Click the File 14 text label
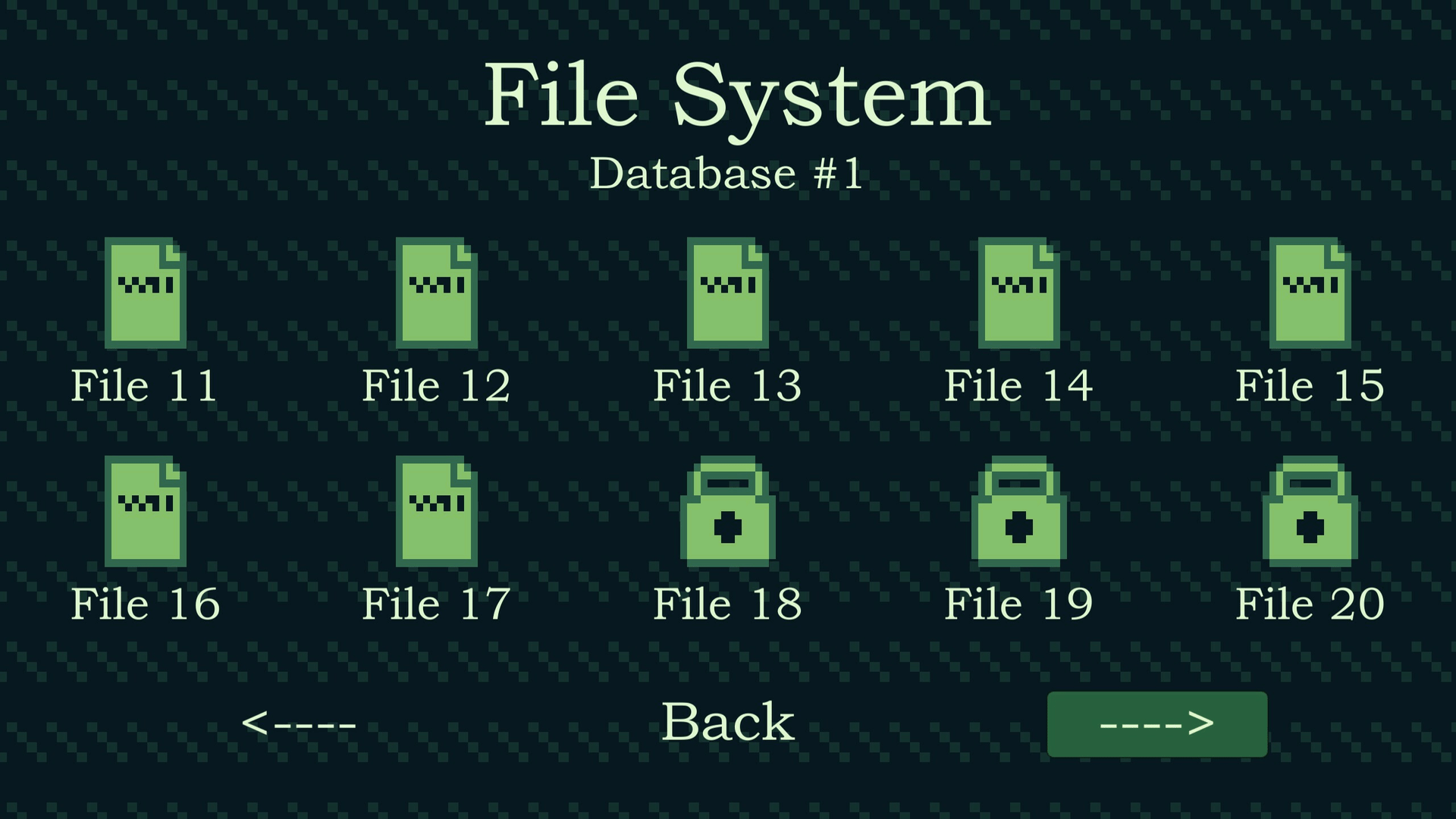The height and width of the screenshot is (819, 1456). click(x=1019, y=386)
